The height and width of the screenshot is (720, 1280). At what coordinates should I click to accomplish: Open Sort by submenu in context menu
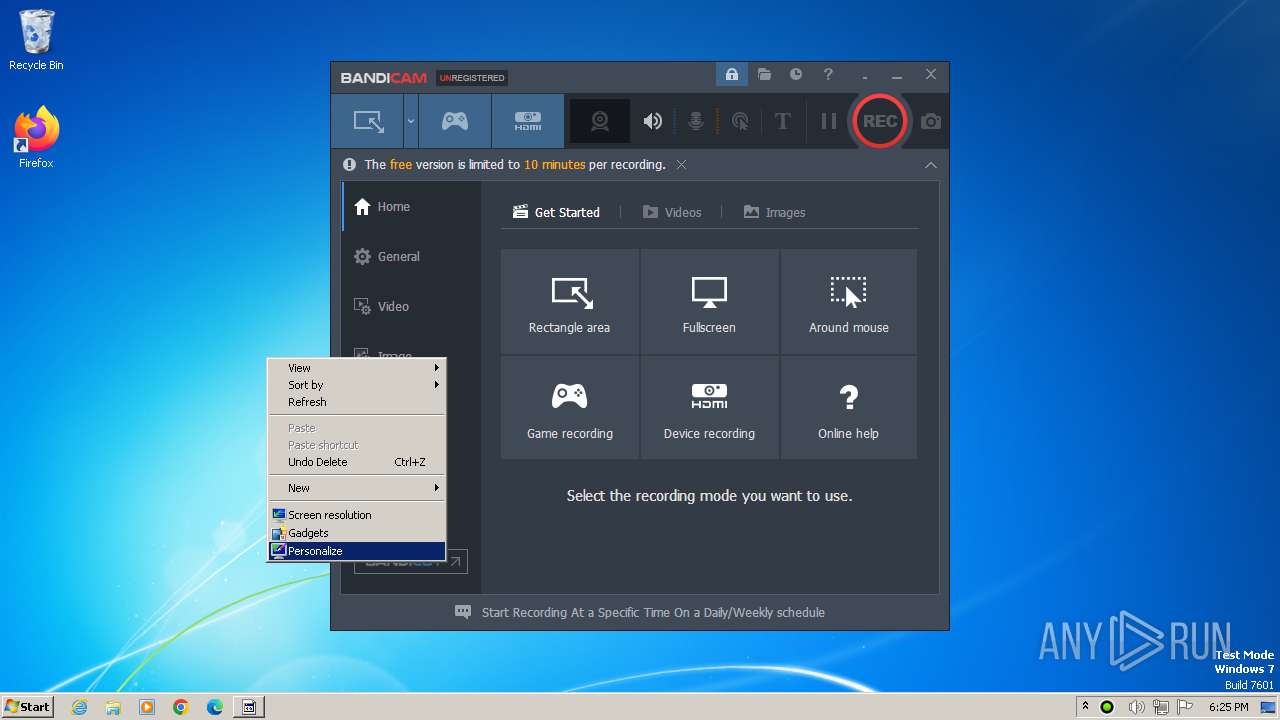pyautogui.click(x=356, y=385)
